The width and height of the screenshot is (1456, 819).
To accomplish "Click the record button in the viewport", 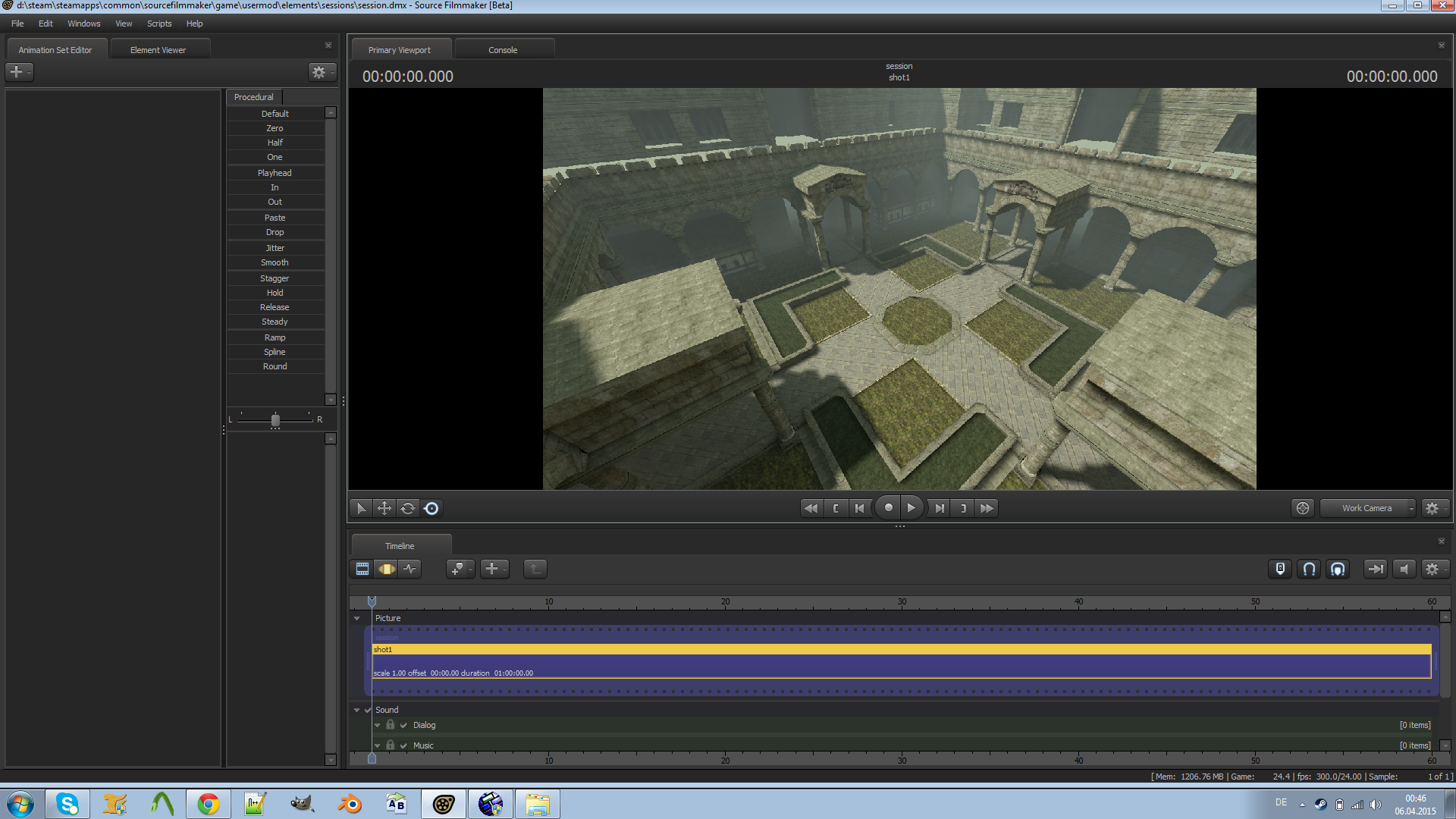I will click(x=888, y=508).
